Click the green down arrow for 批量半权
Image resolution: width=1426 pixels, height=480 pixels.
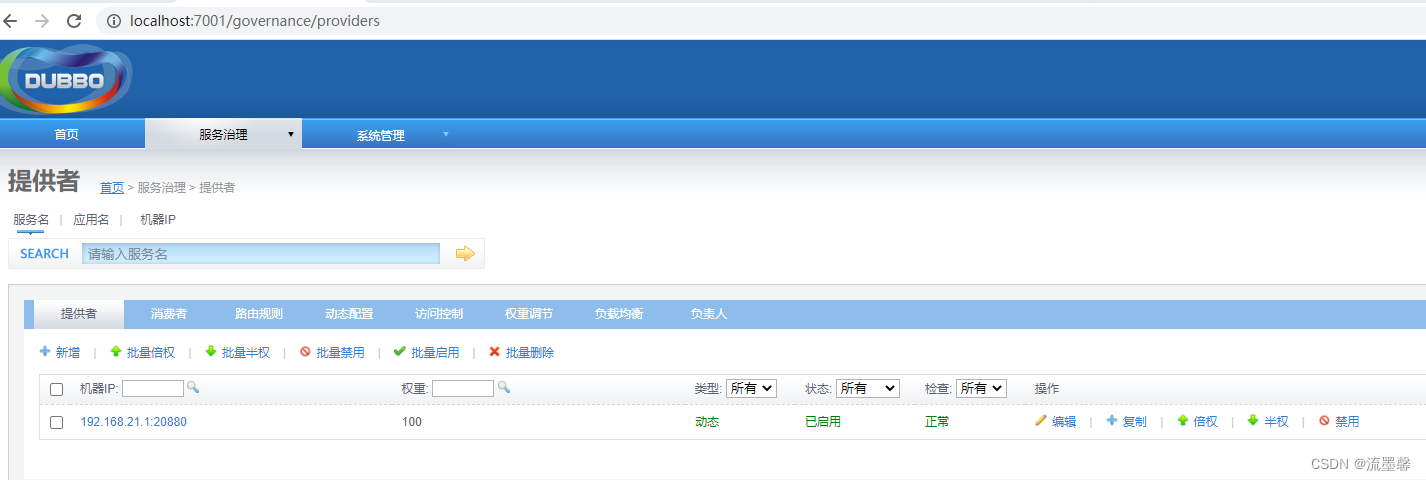(x=210, y=352)
